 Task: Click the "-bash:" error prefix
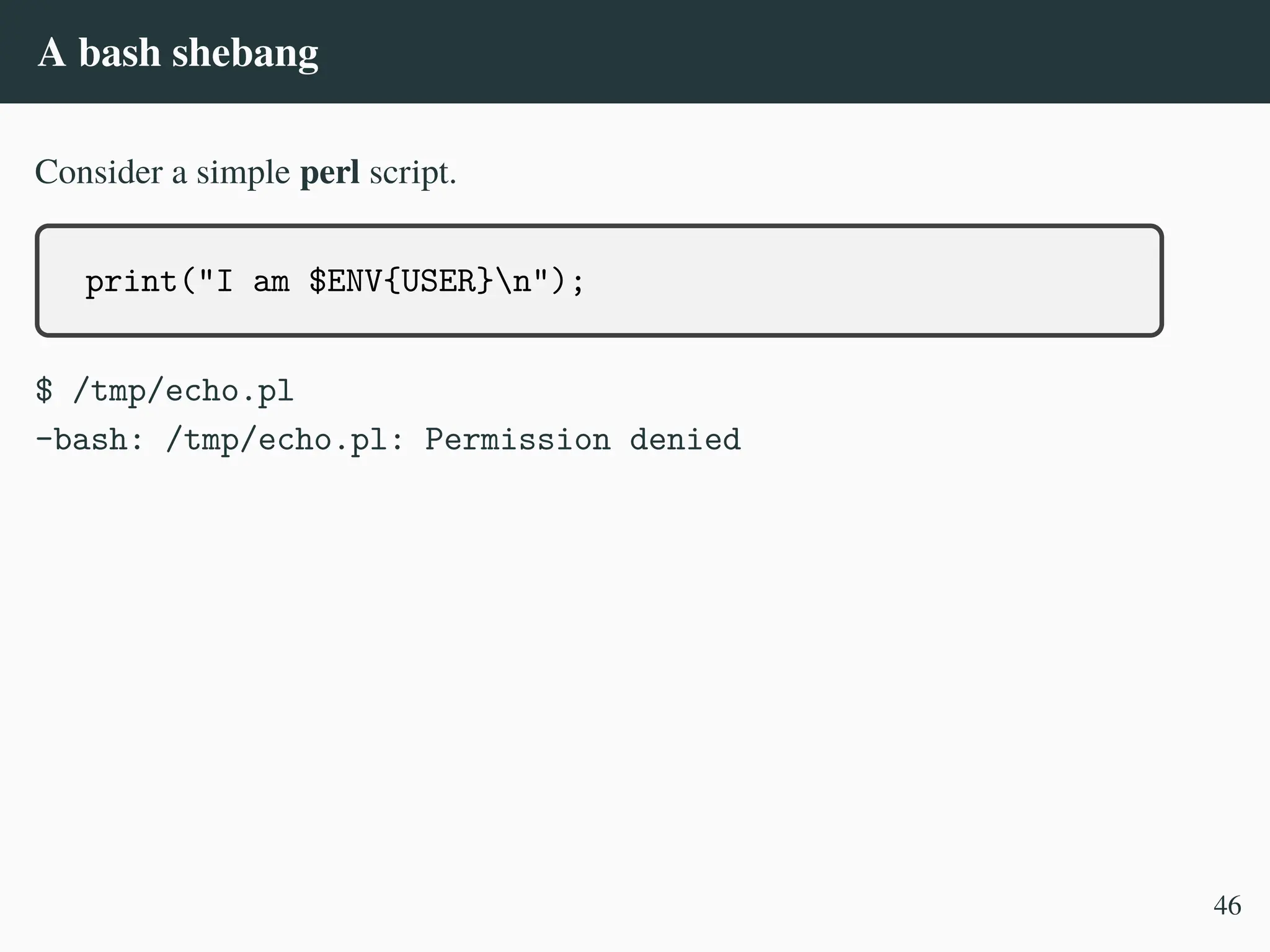tap(89, 440)
